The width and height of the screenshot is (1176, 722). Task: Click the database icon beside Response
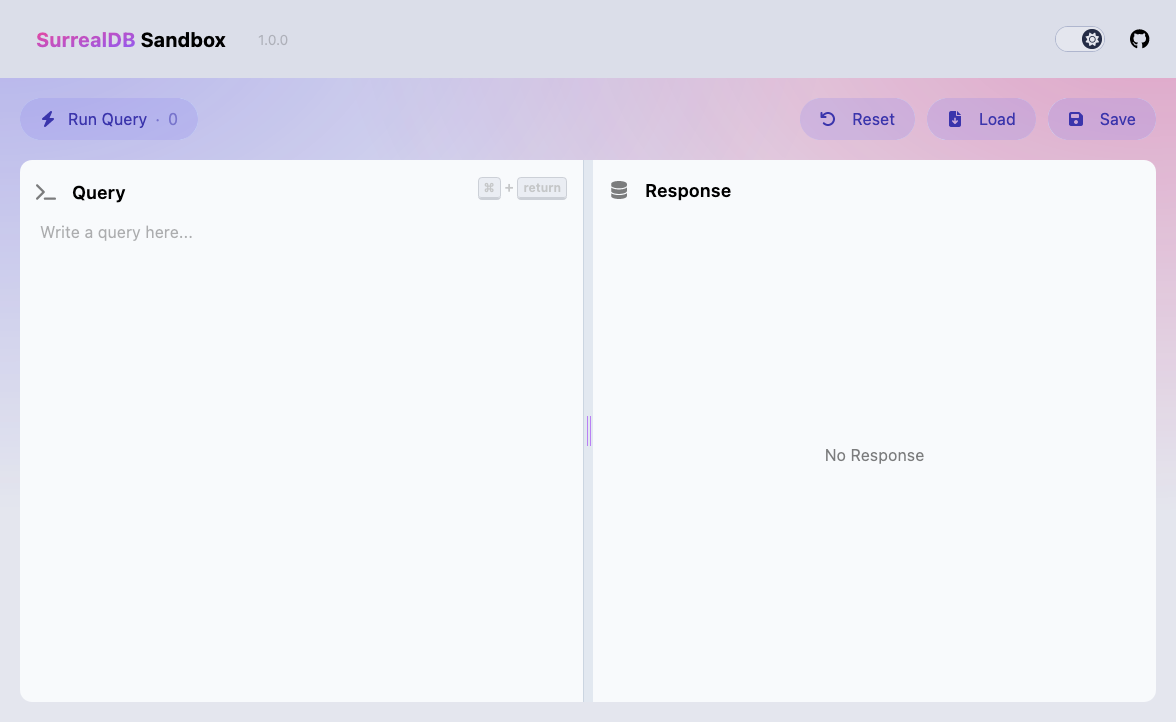pos(619,190)
